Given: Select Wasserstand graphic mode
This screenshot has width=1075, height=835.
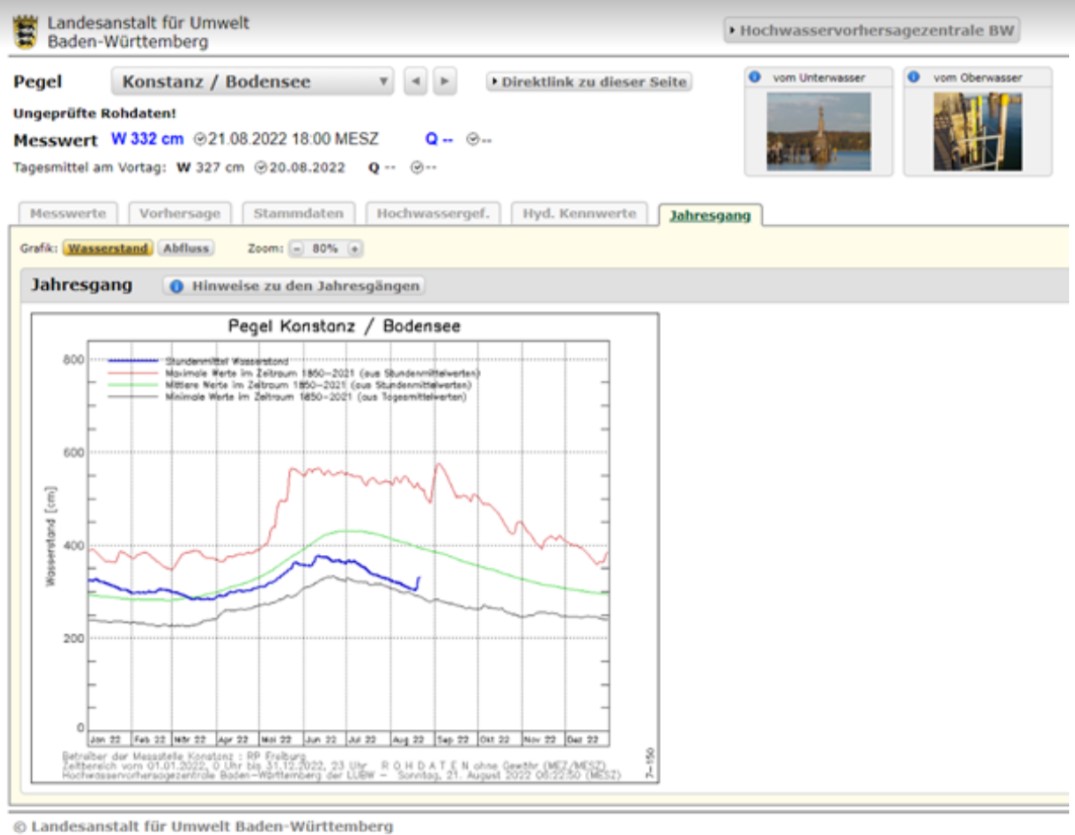Looking at the screenshot, I should click(x=108, y=249).
